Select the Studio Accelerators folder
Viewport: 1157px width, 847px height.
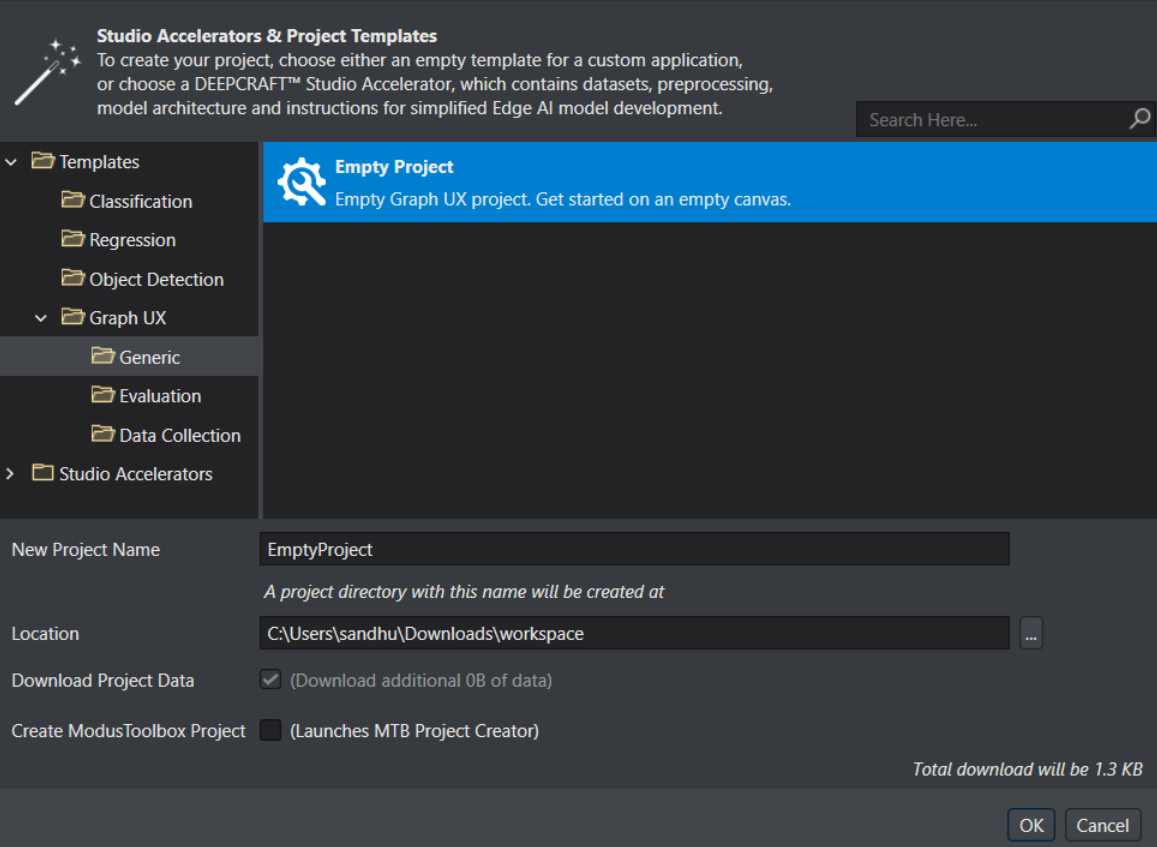pos(135,474)
